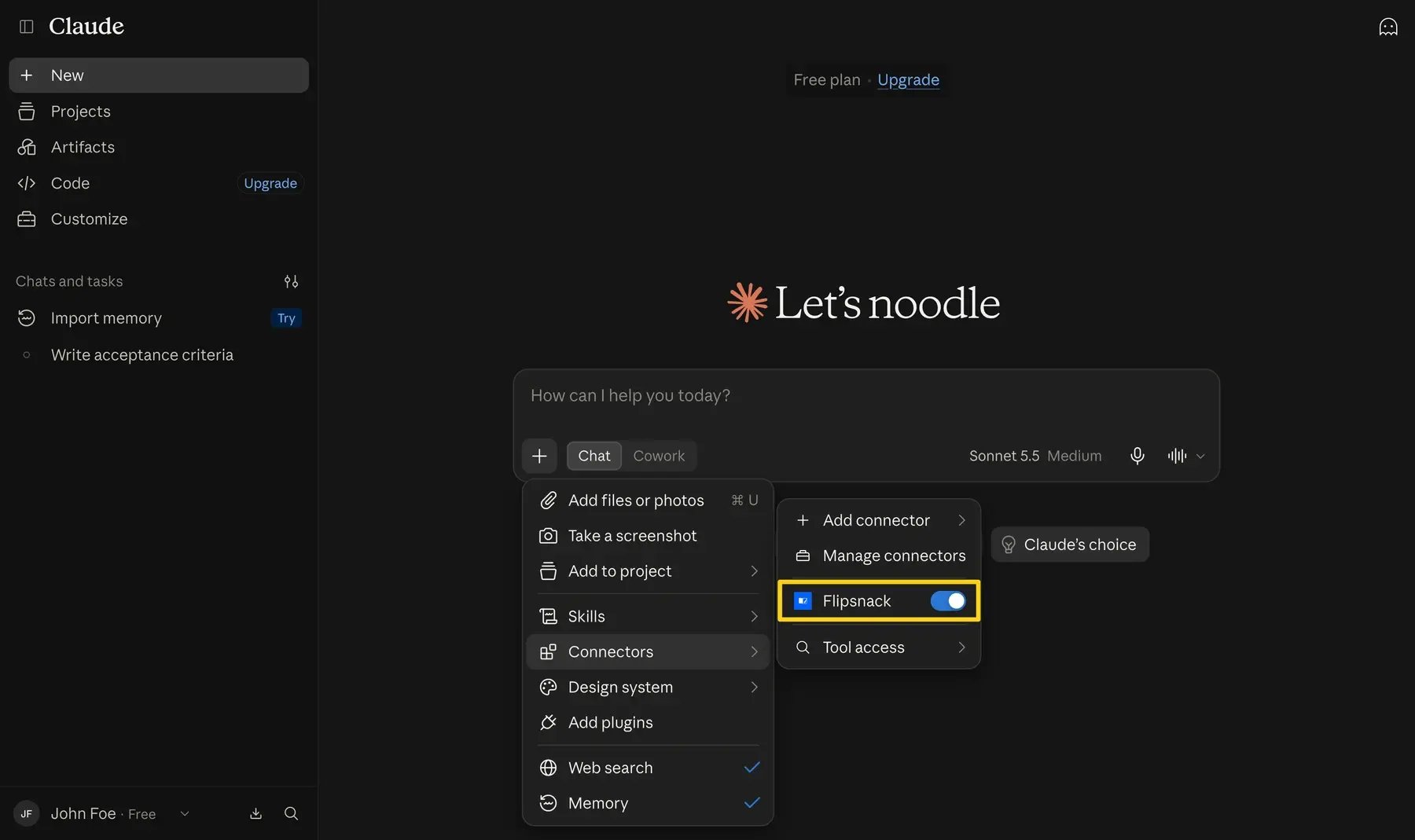Expand the Design system submenu
Viewport: 1415px width, 840px height.
click(649, 687)
